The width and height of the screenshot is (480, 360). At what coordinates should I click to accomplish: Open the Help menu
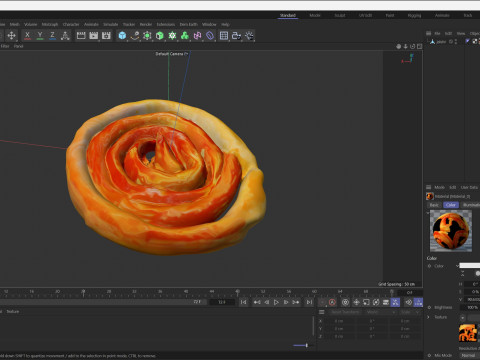pyautogui.click(x=225, y=24)
